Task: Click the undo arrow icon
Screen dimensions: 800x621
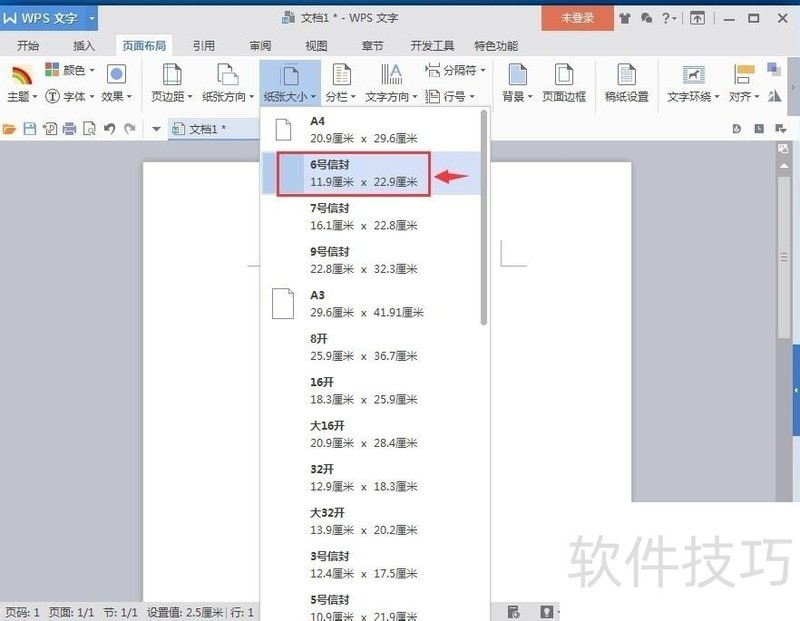Action: [x=109, y=129]
